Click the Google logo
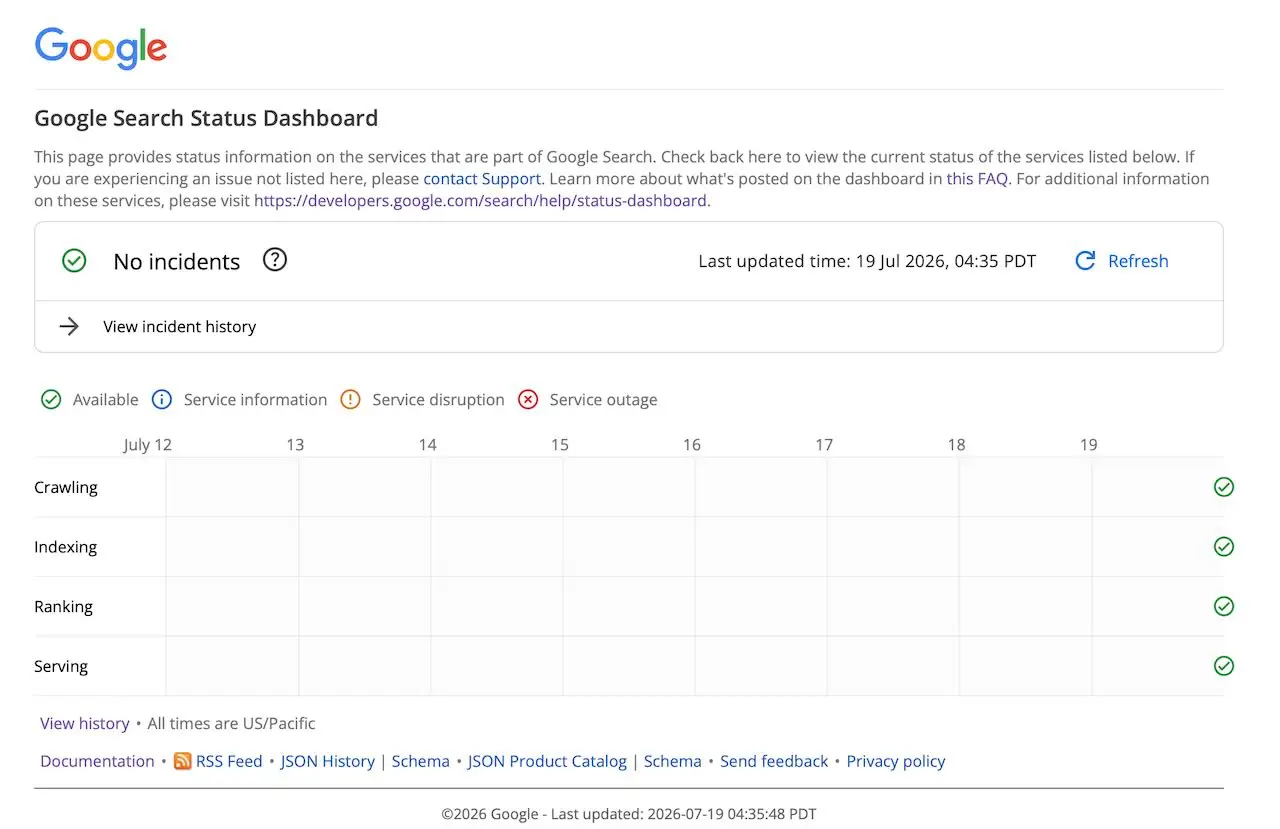Image resolution: width=1280 pixels, height=829 pixels. (101, 48)
